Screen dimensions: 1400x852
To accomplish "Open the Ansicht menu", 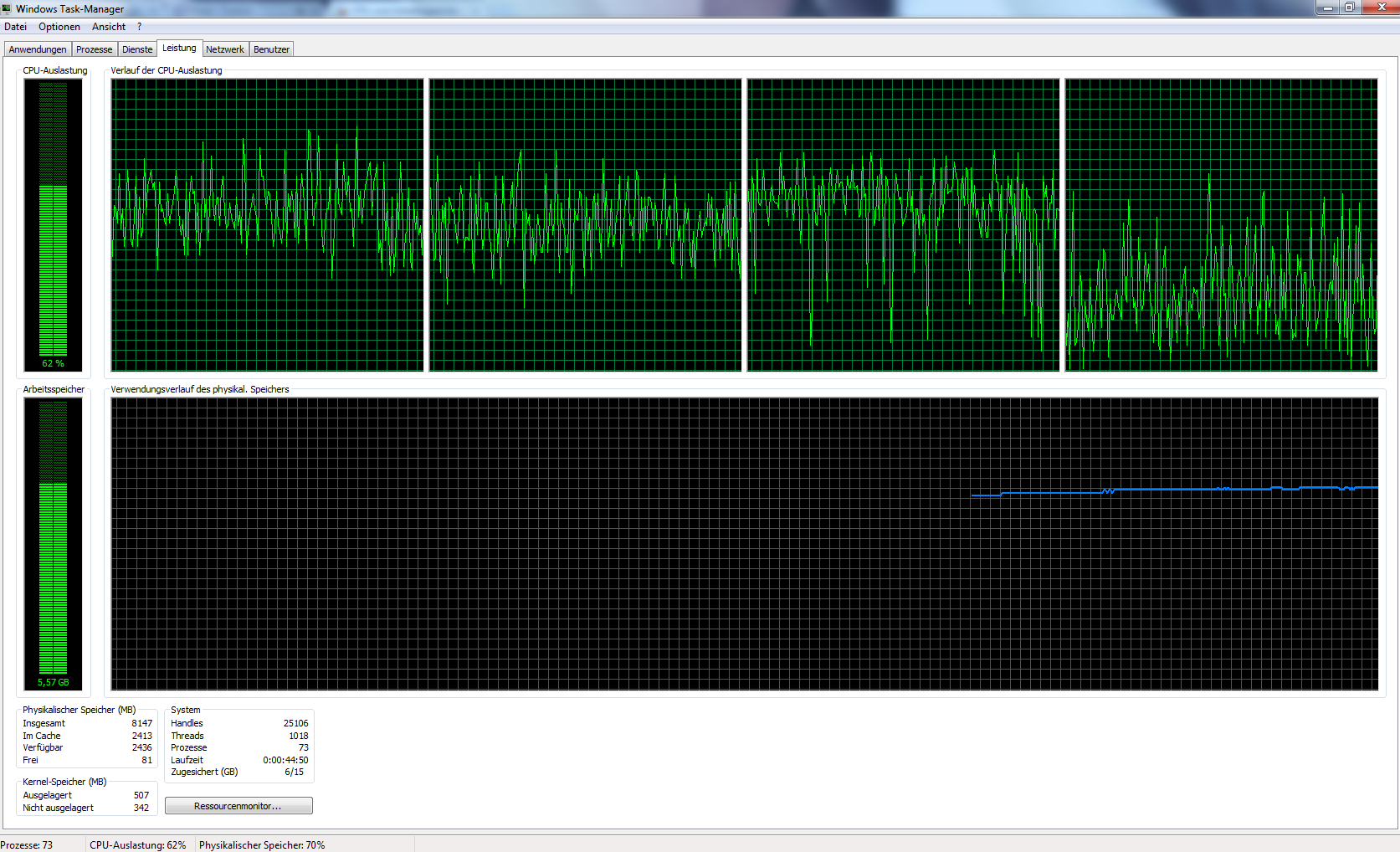I will 109,27.
